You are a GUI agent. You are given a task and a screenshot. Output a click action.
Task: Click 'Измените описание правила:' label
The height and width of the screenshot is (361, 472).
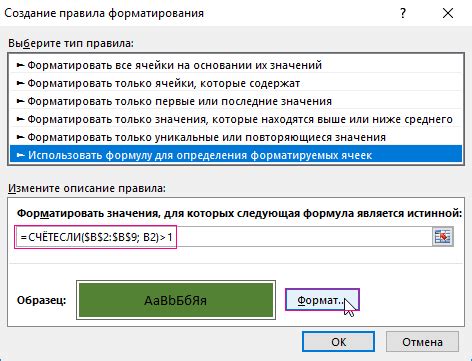tap(87, 188)
